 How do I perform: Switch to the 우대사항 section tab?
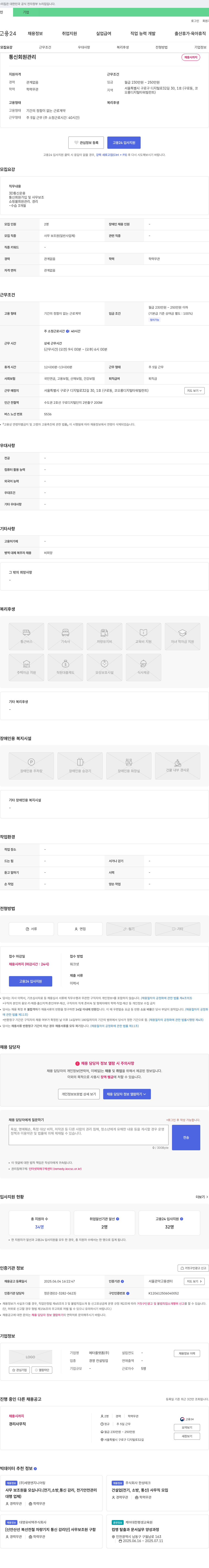point(84,47)
